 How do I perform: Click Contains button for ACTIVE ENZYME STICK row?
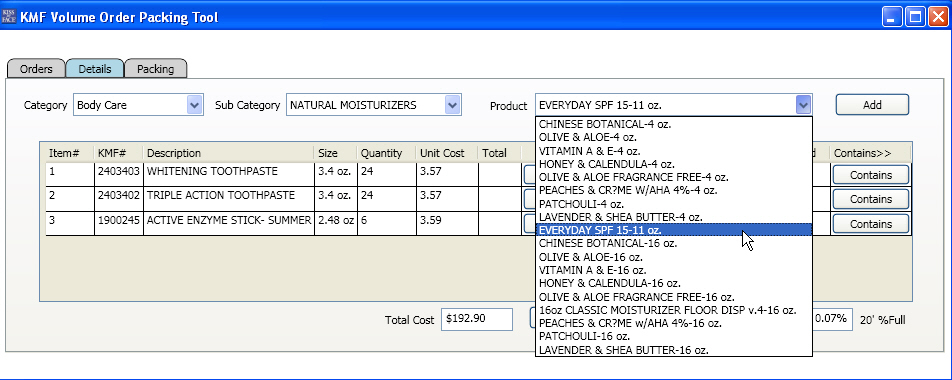pyautogui.click(x=871, y=224)
